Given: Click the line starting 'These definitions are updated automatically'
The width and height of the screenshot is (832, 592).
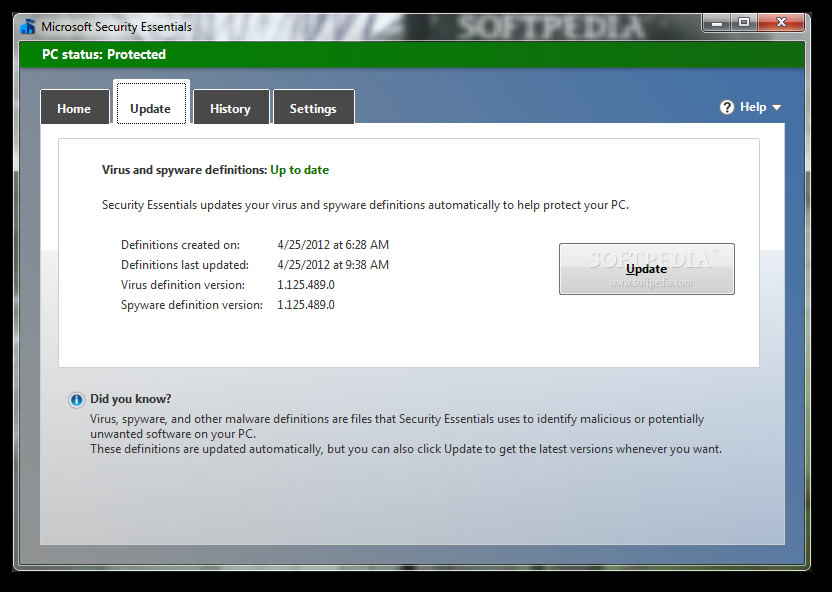Looking at the screenshot, I should 406,449.
